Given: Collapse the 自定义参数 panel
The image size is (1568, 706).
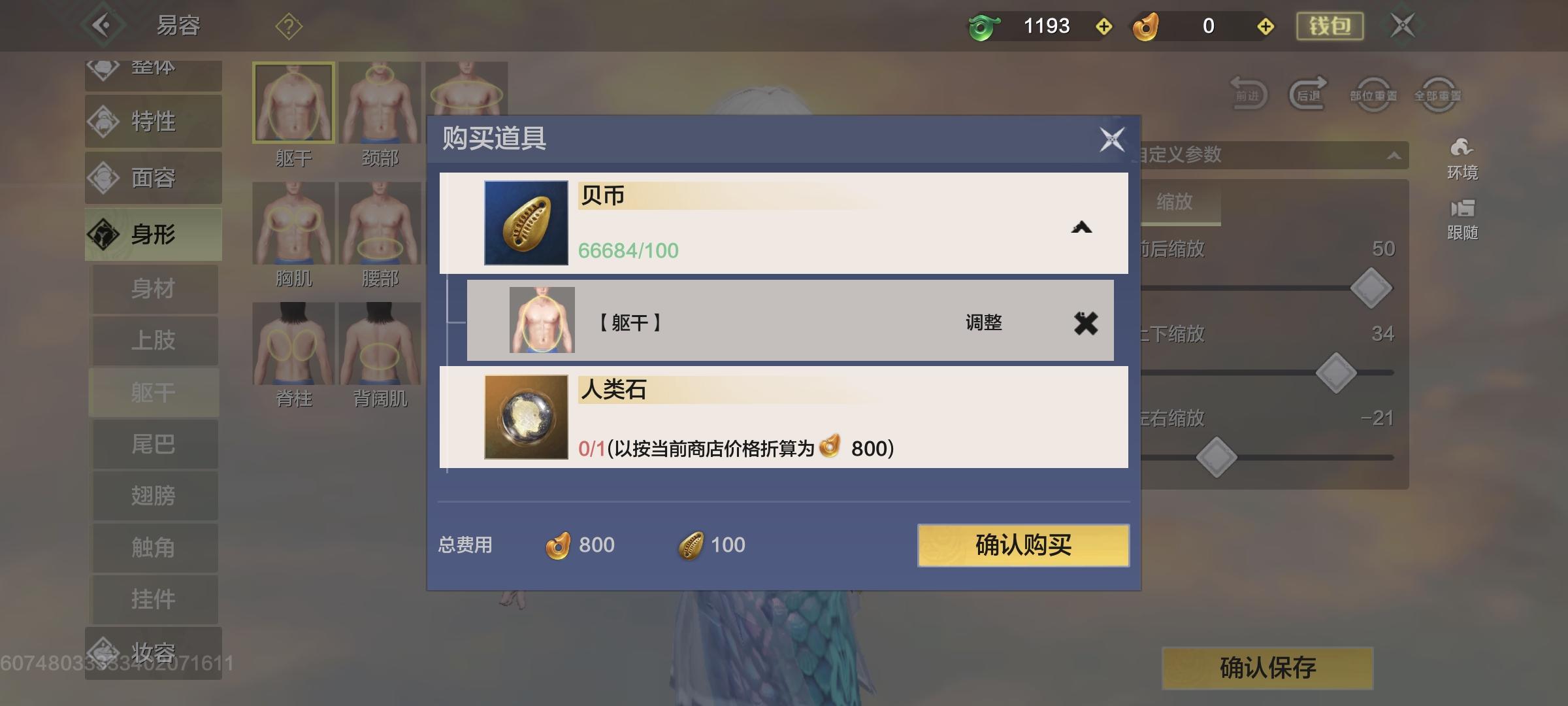Looking at the screenshot, I should click(1394, 156).
